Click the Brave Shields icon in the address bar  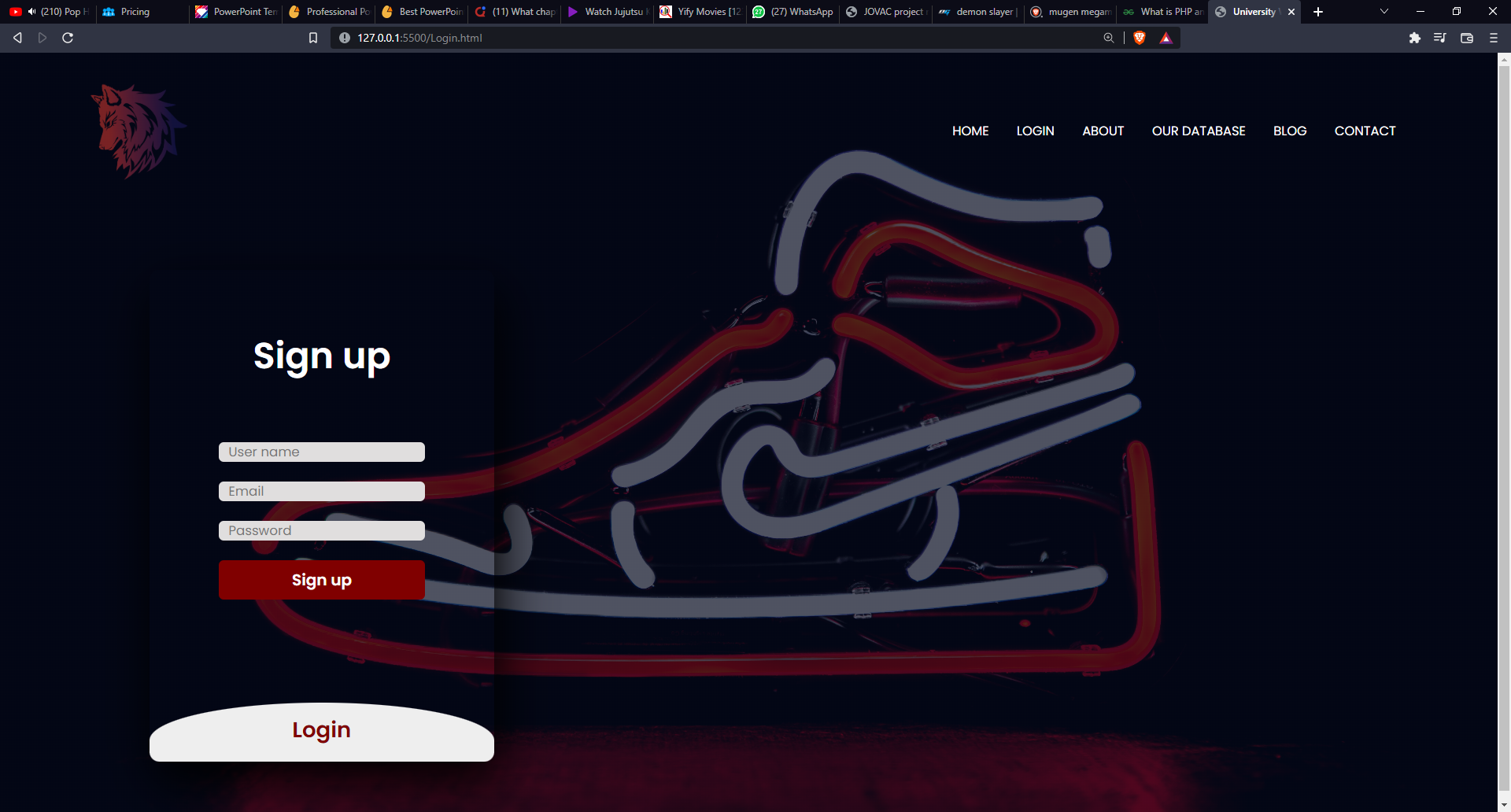1140,37
